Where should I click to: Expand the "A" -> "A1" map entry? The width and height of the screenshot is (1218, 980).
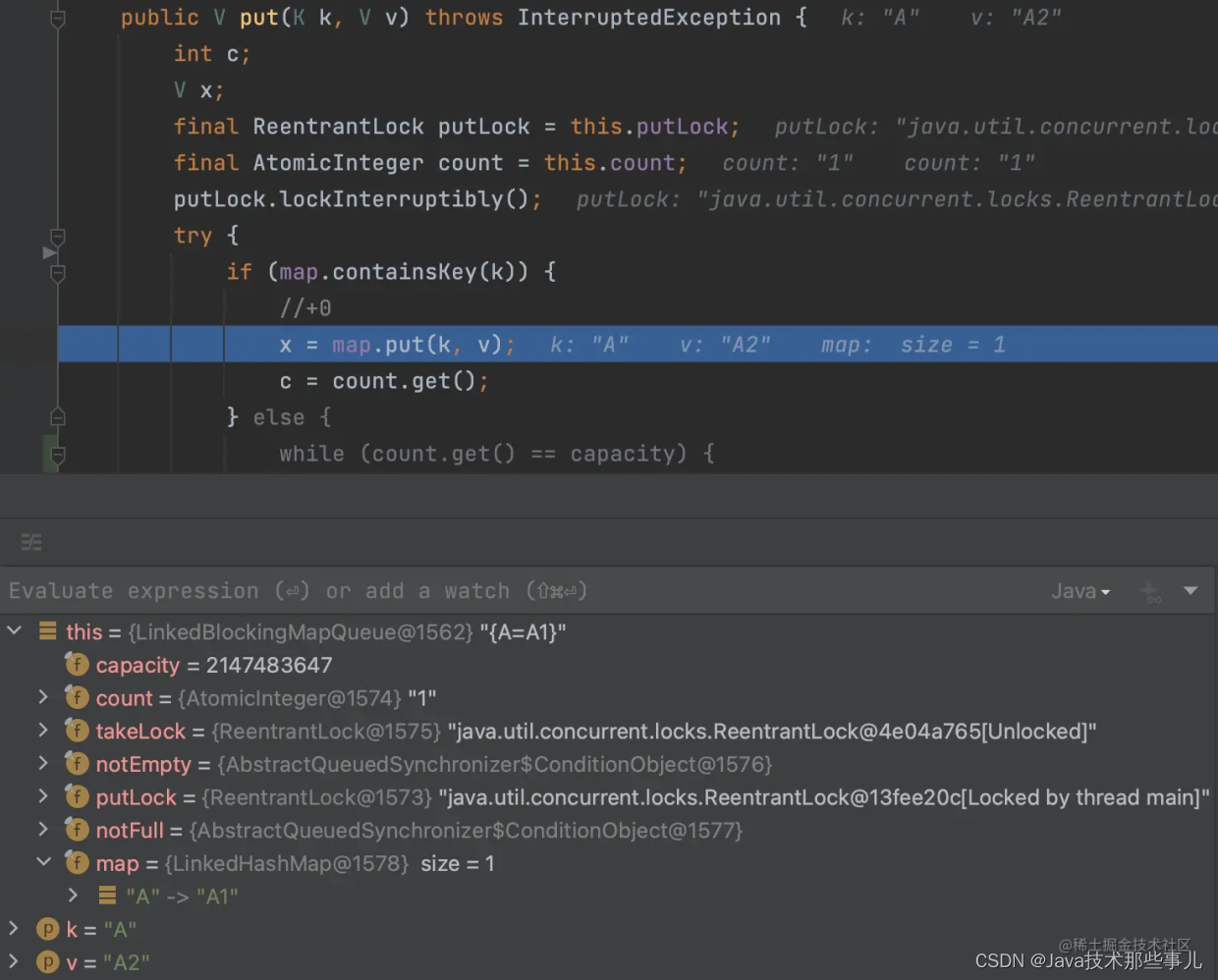point(73,895)
